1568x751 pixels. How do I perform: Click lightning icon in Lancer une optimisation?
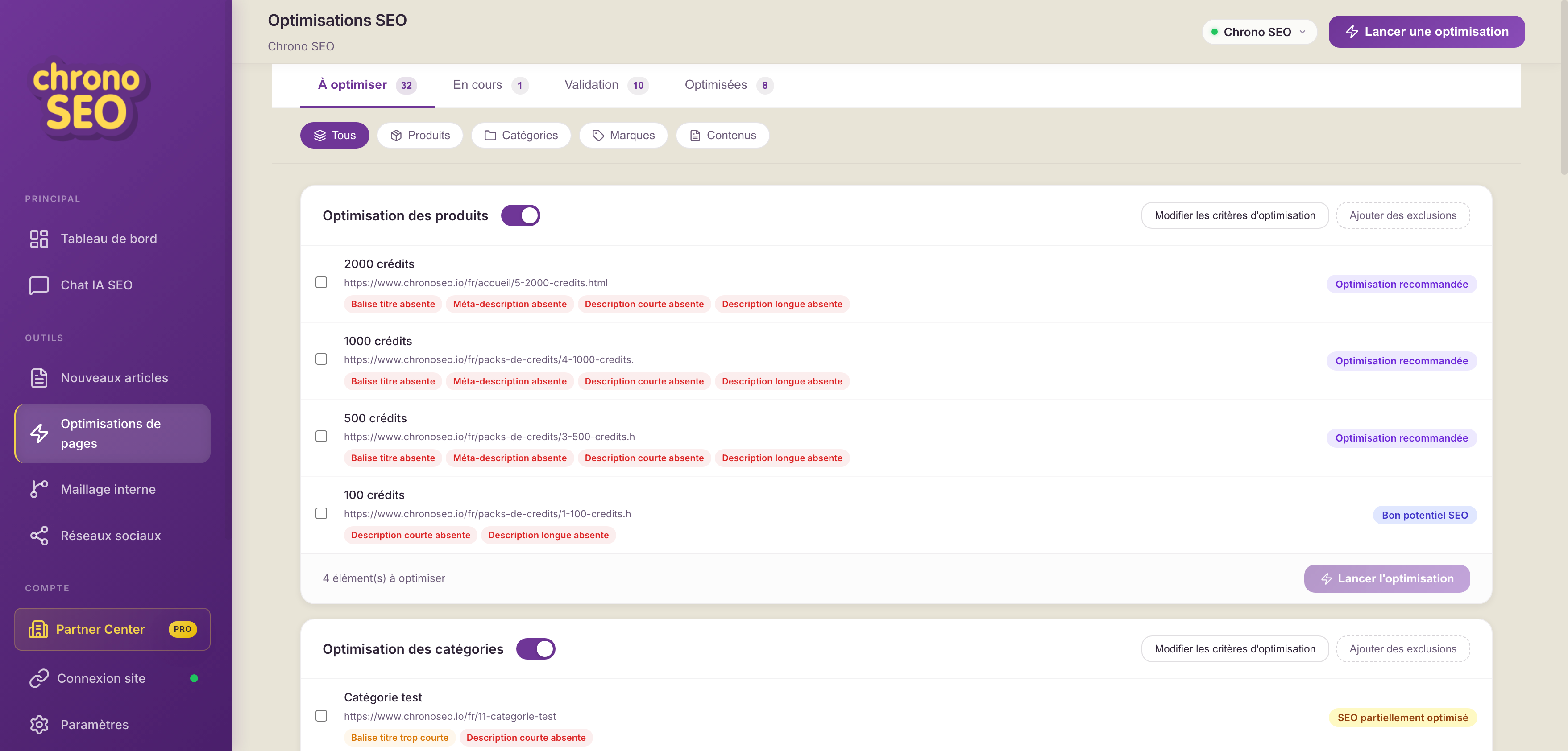[1352, 32]
